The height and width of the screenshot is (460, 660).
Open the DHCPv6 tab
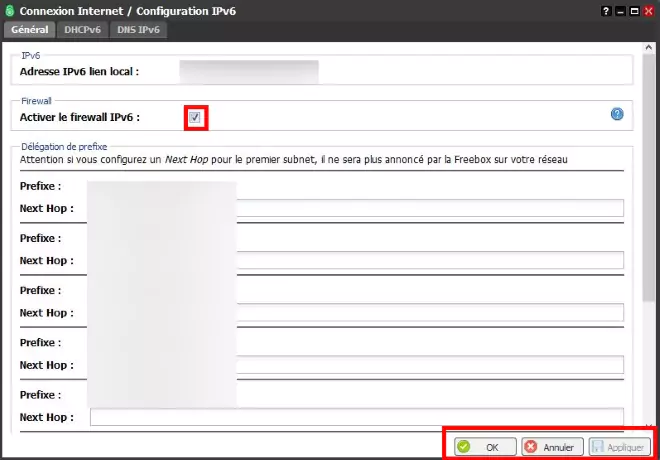pyautogui.click(x=82, y=30)
